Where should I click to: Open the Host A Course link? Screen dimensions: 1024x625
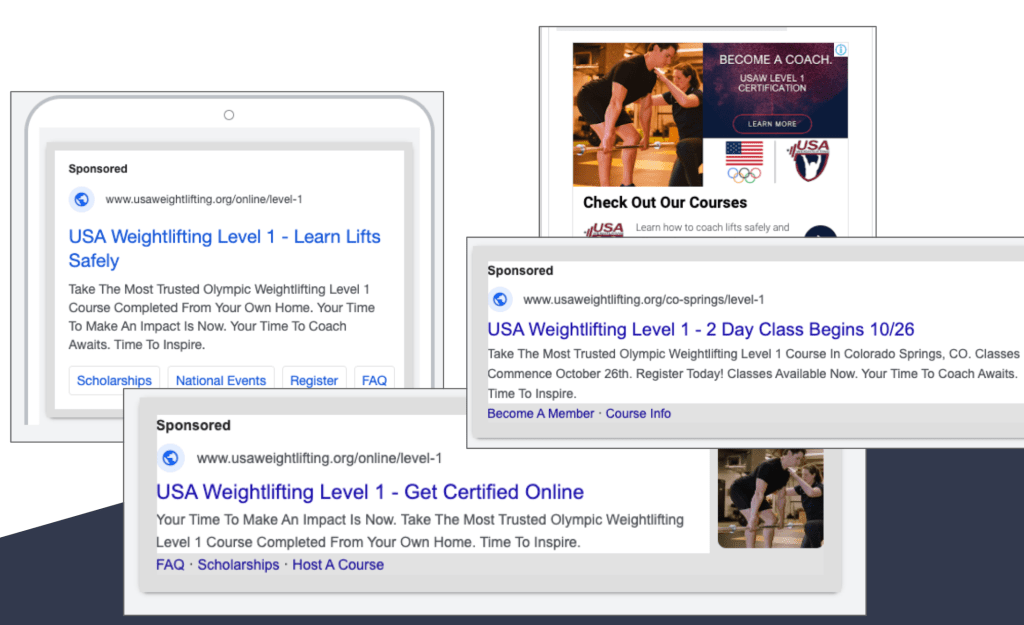point(338,564)
